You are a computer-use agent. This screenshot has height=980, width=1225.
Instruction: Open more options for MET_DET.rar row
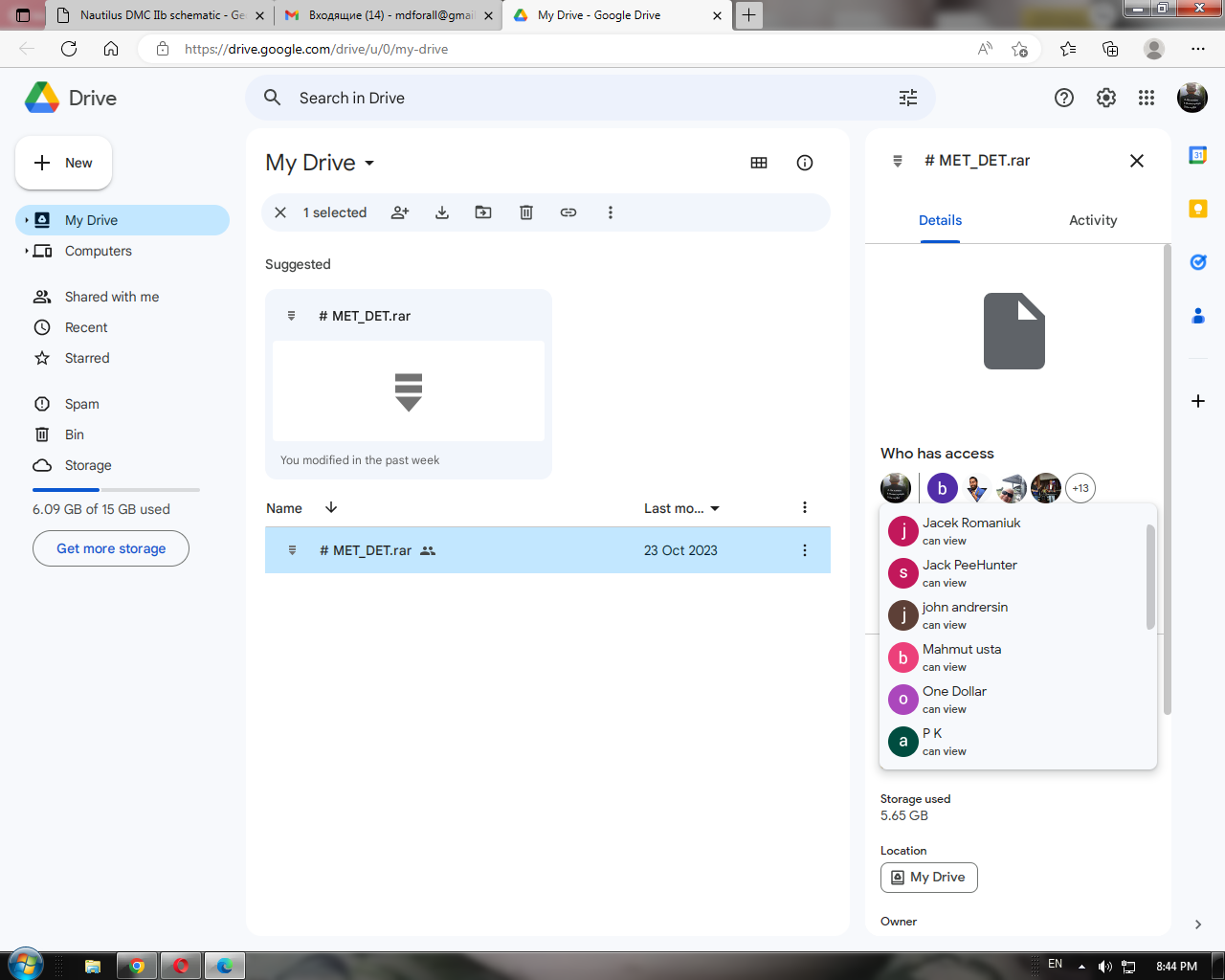[x=805, y=550]
